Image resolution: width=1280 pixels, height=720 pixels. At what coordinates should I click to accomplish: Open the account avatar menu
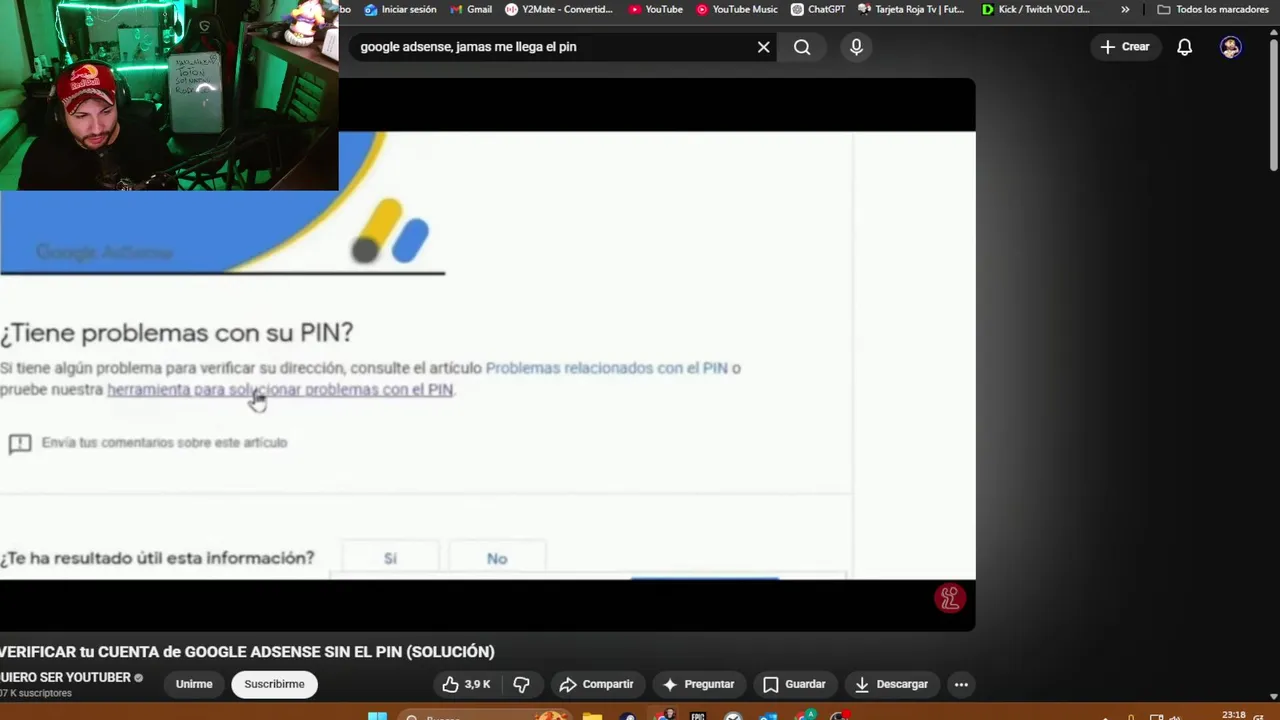pyautogui.click(x=1231, y=47)
